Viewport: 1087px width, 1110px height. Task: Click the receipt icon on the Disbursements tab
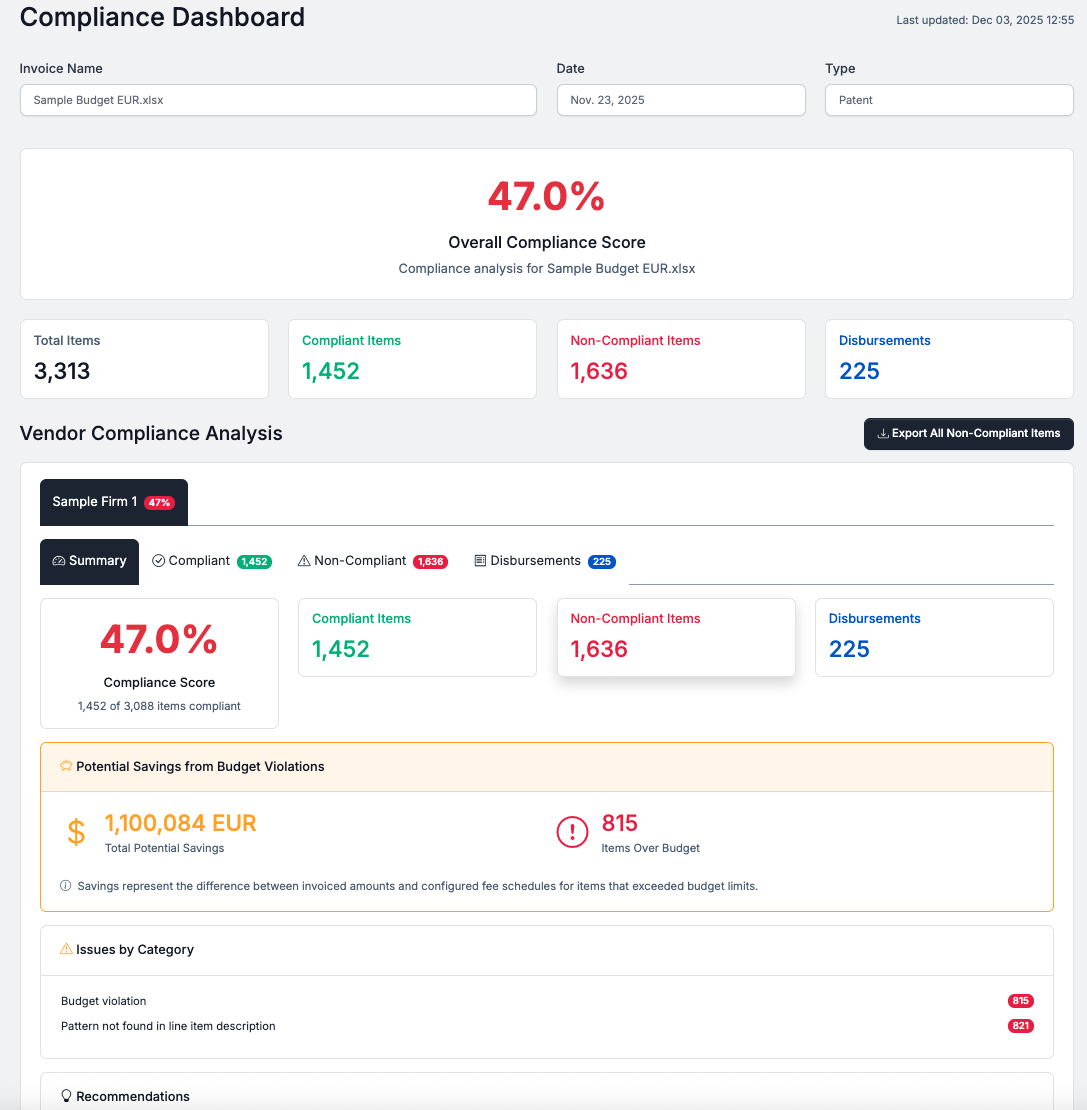(x=481, y=561)
